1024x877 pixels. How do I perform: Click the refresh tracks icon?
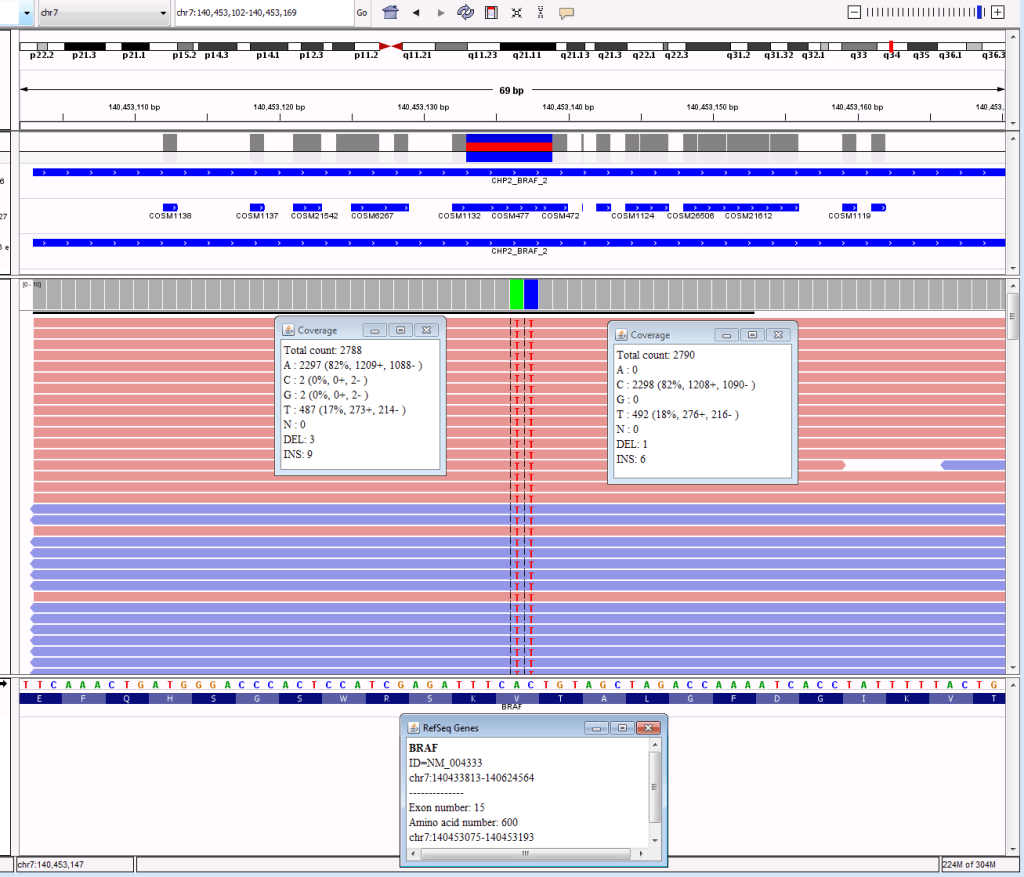point(466,13)
